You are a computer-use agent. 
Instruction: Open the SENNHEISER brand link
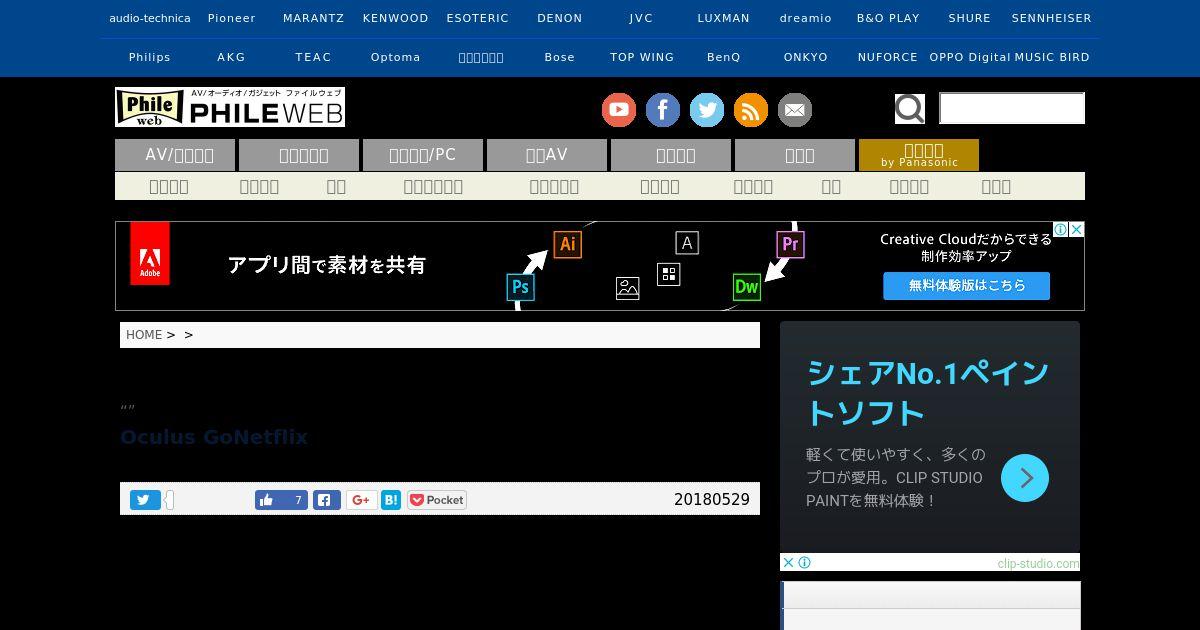click(x=1052, y=18)
